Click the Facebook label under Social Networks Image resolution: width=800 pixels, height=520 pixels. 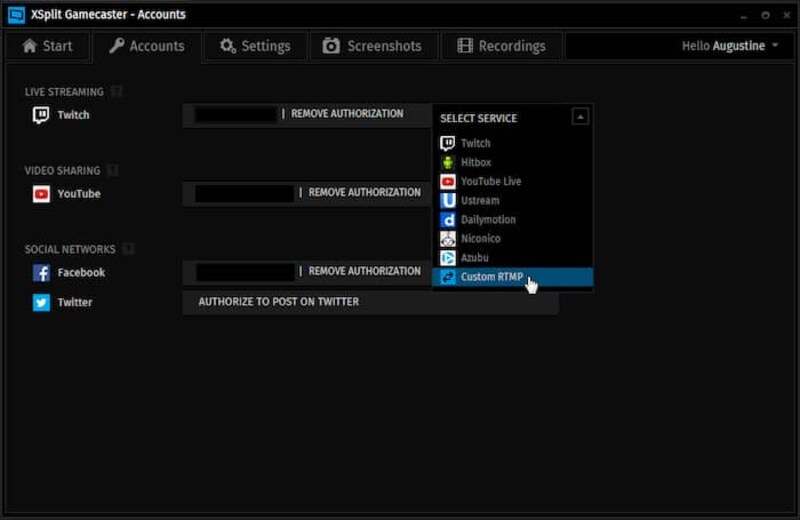(81, 273)
